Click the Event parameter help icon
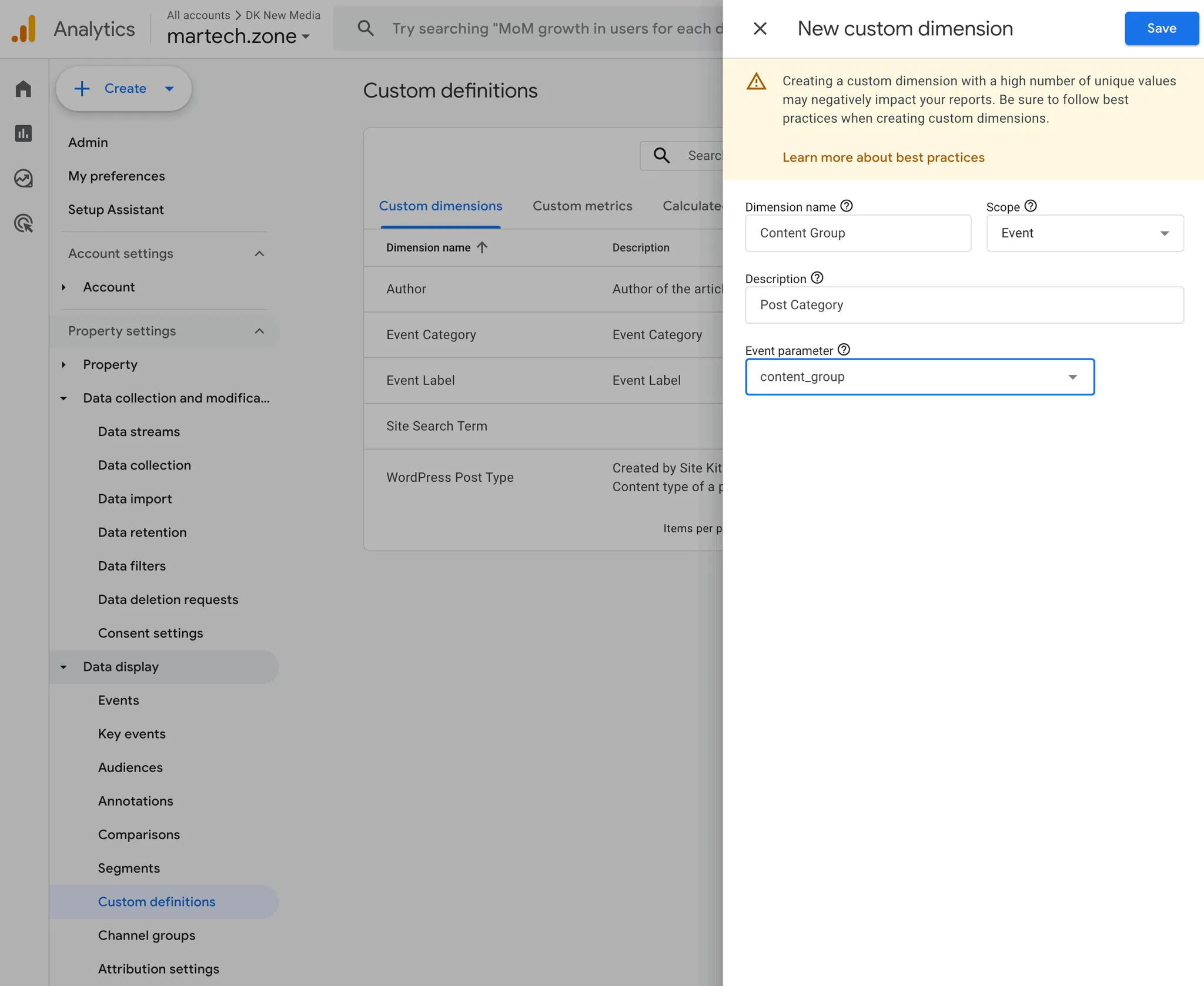This screenshot has width=1204, height=986. coord(844,350)
